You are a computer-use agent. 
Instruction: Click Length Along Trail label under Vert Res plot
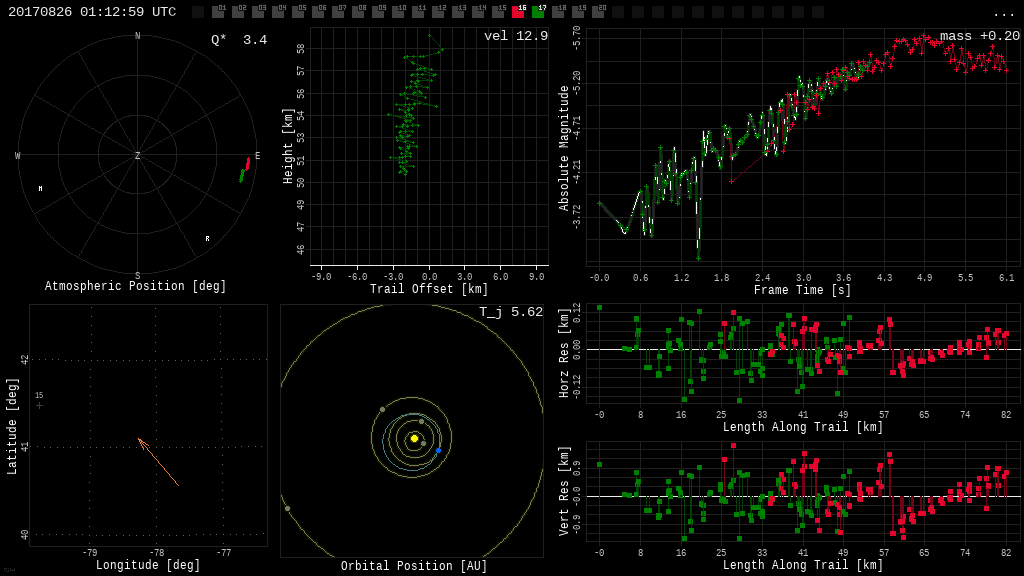tap(803, 565)
